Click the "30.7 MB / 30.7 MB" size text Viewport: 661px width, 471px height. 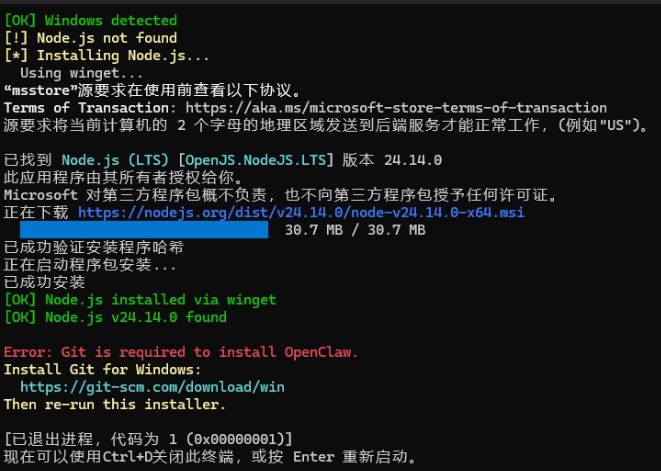(x=355, y=231)
